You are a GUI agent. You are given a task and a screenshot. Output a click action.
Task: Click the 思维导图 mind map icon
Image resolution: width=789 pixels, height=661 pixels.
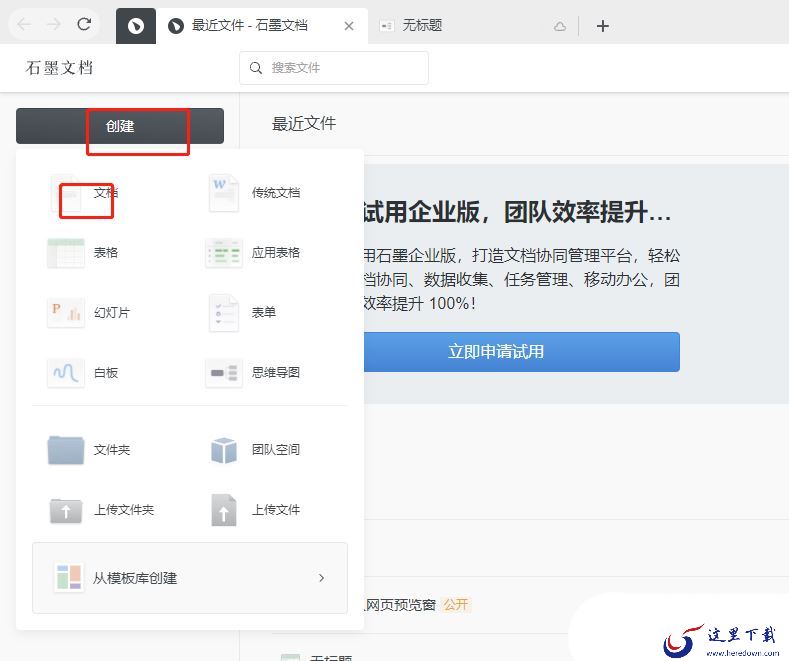coord(224,373)
